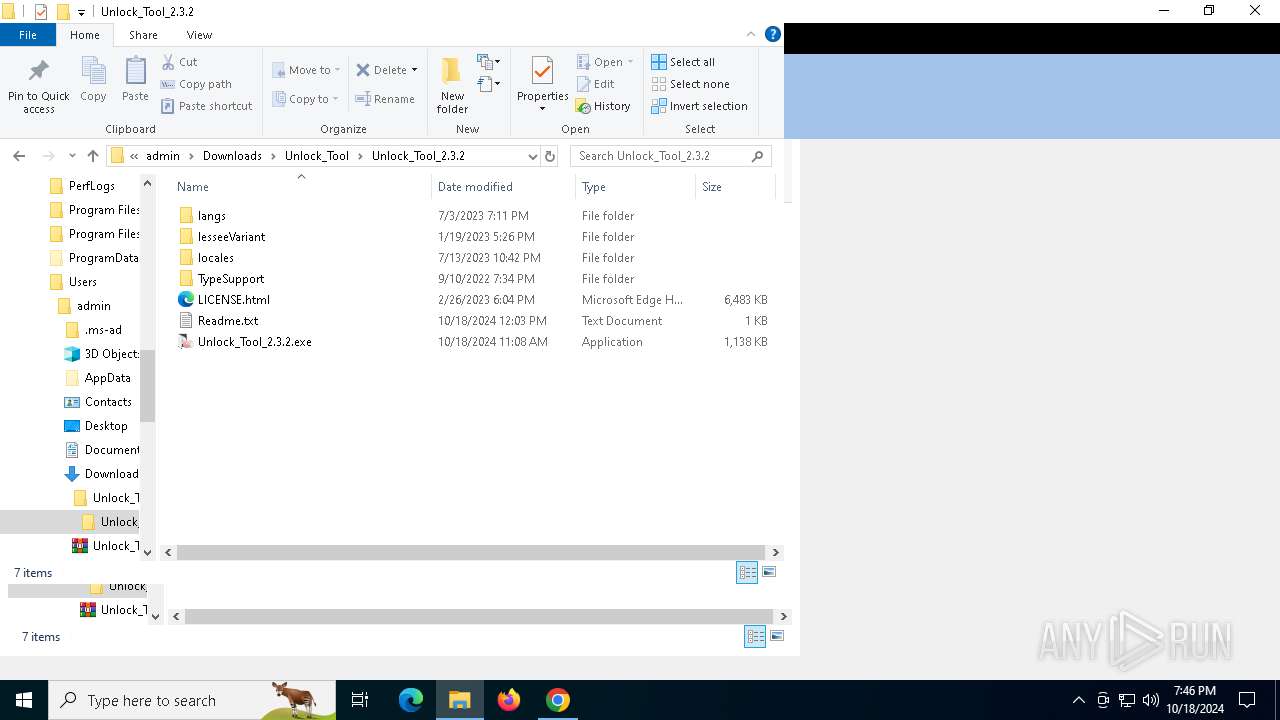This screenshot has width=1280, height=720.
Task: Sort files by Name column
Action: coord(300,187)
